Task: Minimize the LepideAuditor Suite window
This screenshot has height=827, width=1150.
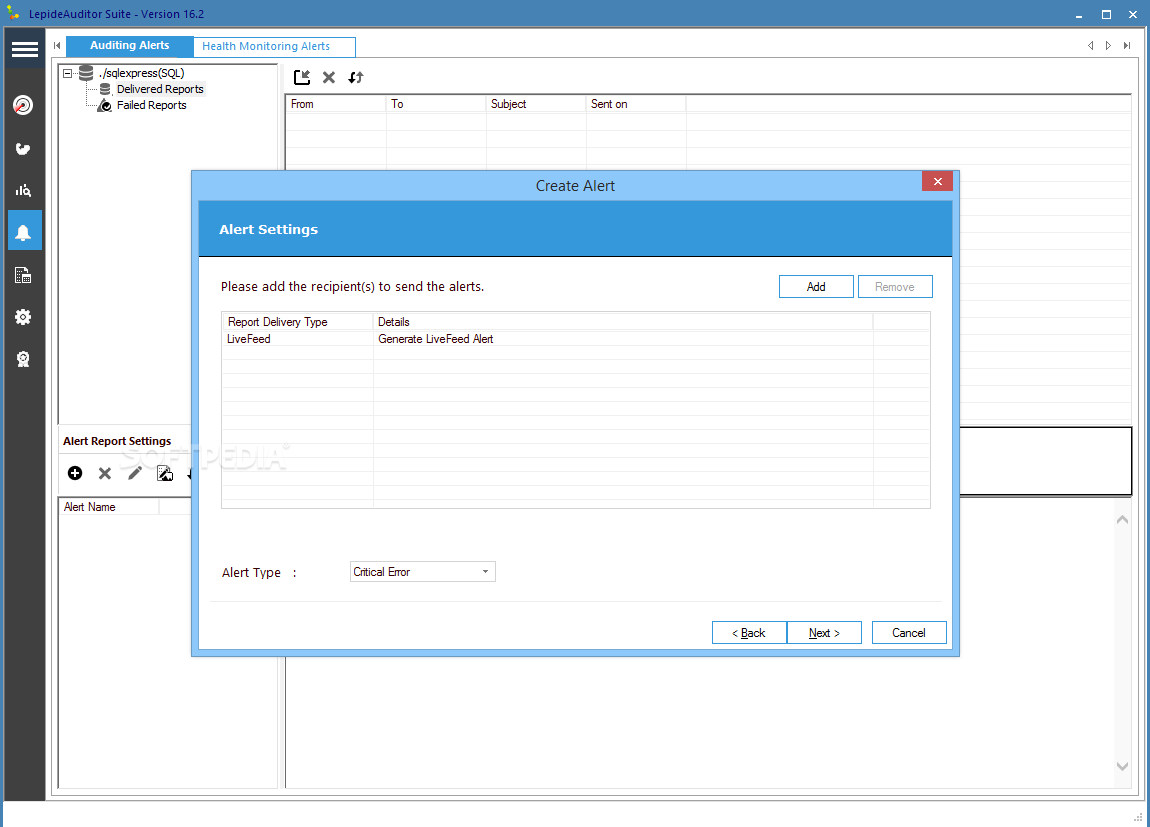Action: pos(1079,15)
